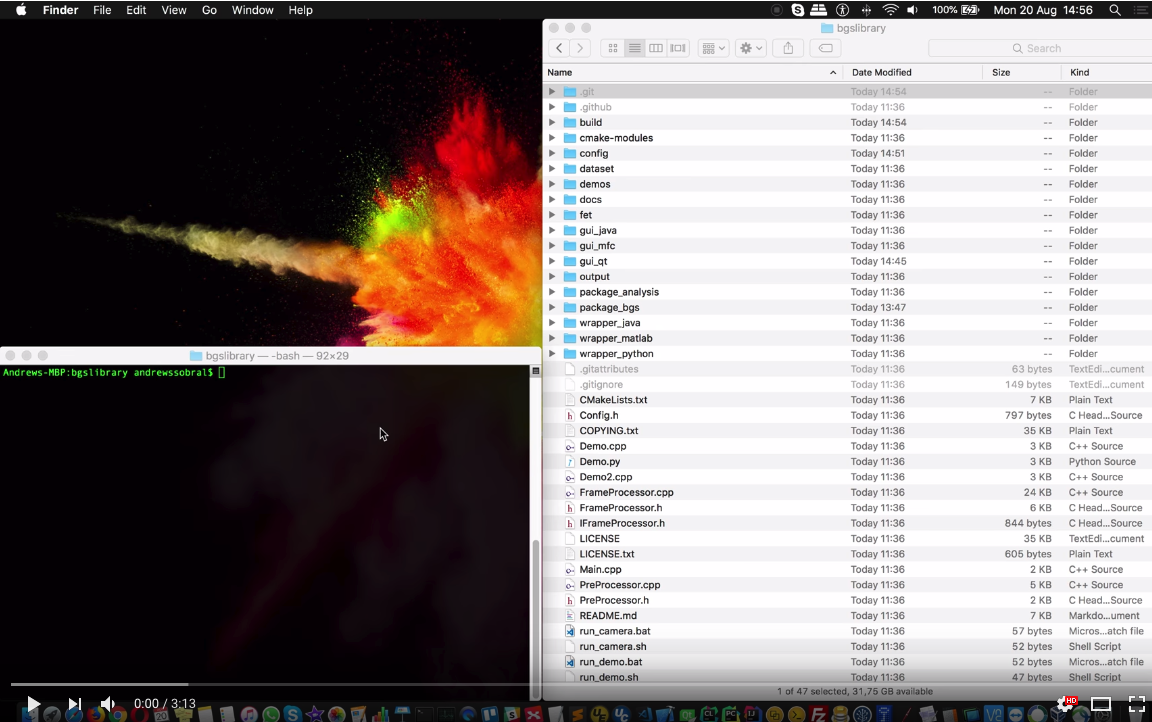Click the Share button in Finder toolbar
The width and height of the screenshot is (1152, 722).
[788, 48]
